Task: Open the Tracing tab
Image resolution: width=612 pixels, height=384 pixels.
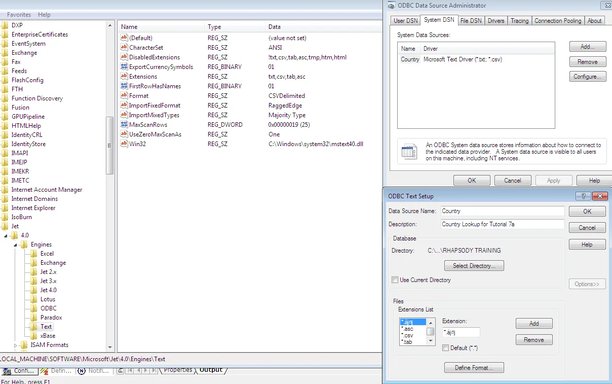Action: click(x=519, y=21)
